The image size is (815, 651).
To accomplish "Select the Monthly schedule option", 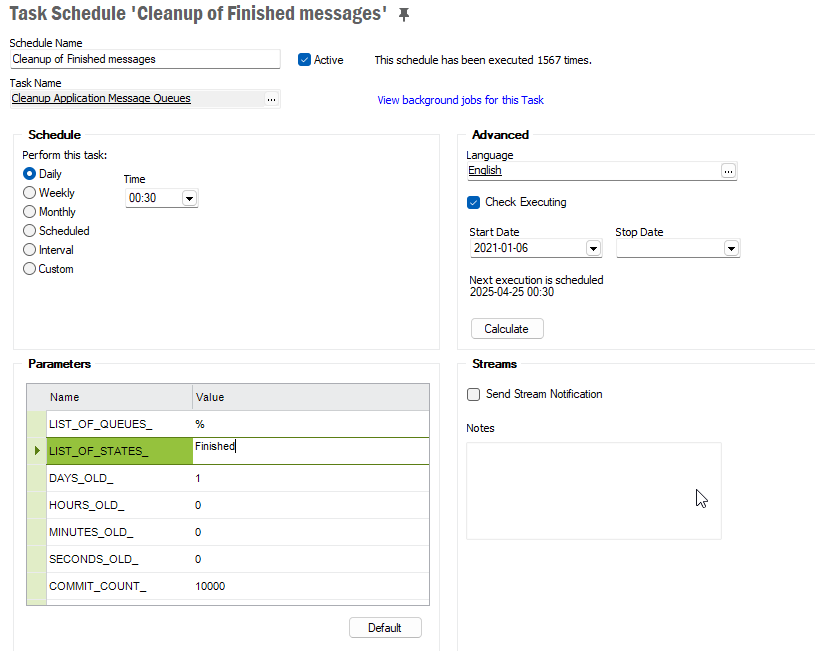I will click(30, 212).
